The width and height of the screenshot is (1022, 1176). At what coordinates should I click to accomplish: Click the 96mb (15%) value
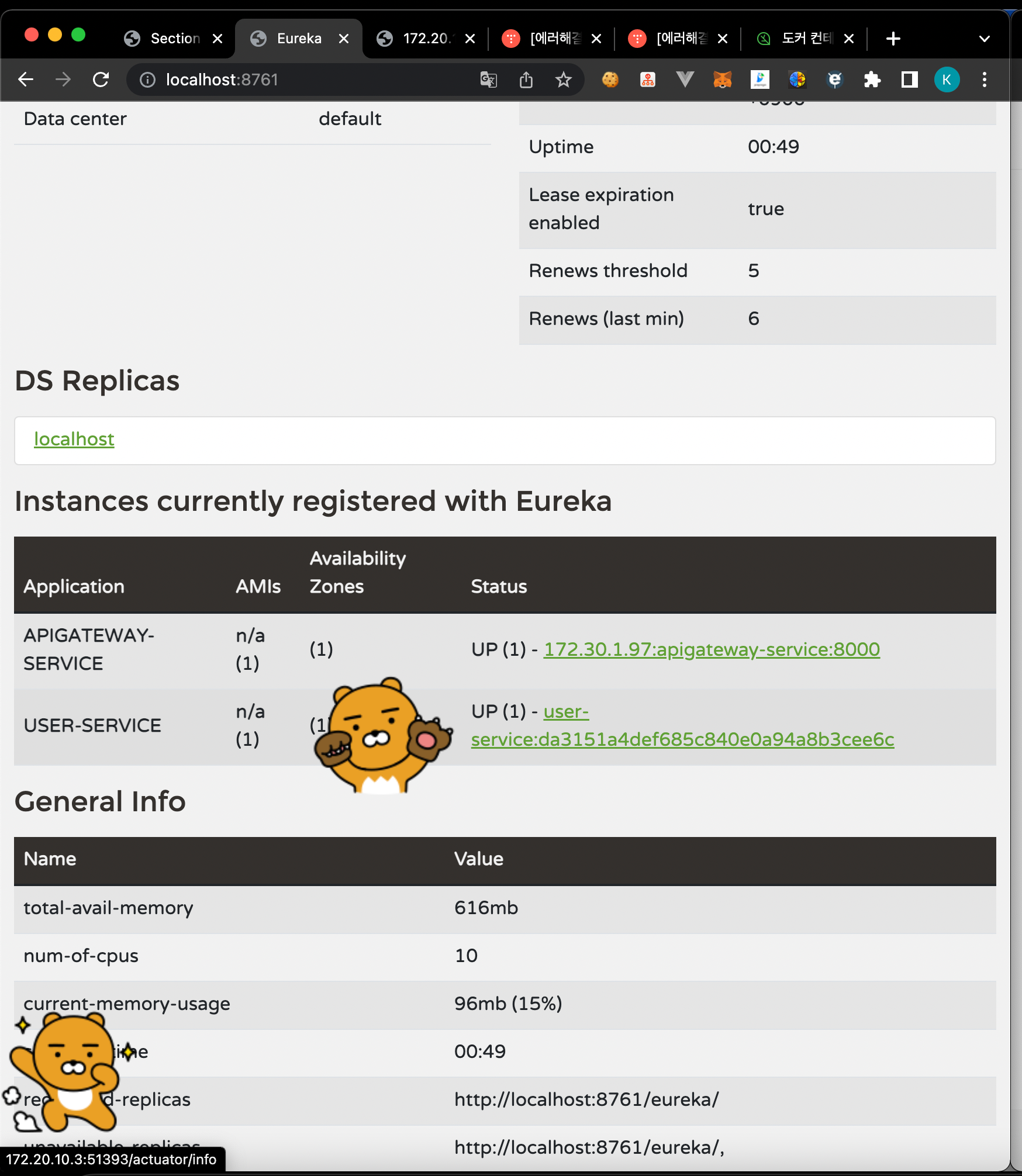coord(508,1004)
